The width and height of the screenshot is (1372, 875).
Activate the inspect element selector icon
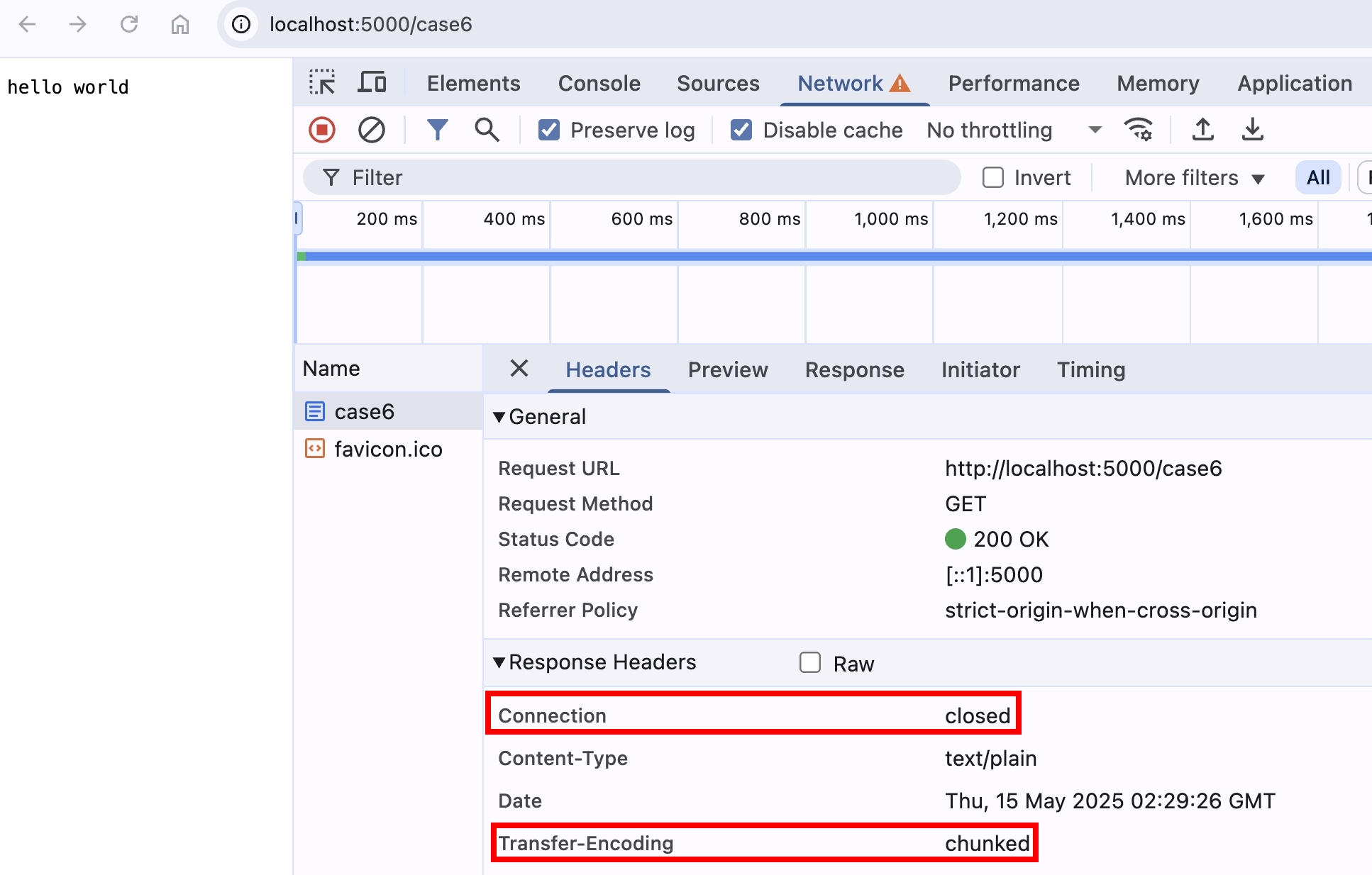click(322, 82)
